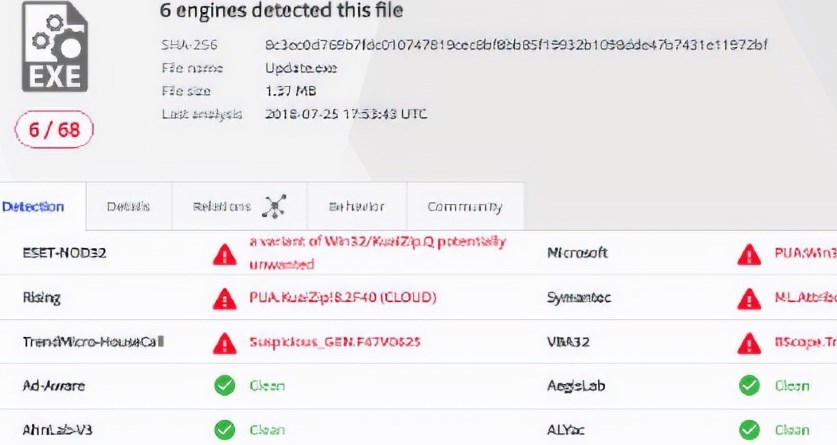Viewport: 837px width, 445px height.
Task: Click the Suspicious_GEN.F47V0625 result
Action: click(335, 341)
